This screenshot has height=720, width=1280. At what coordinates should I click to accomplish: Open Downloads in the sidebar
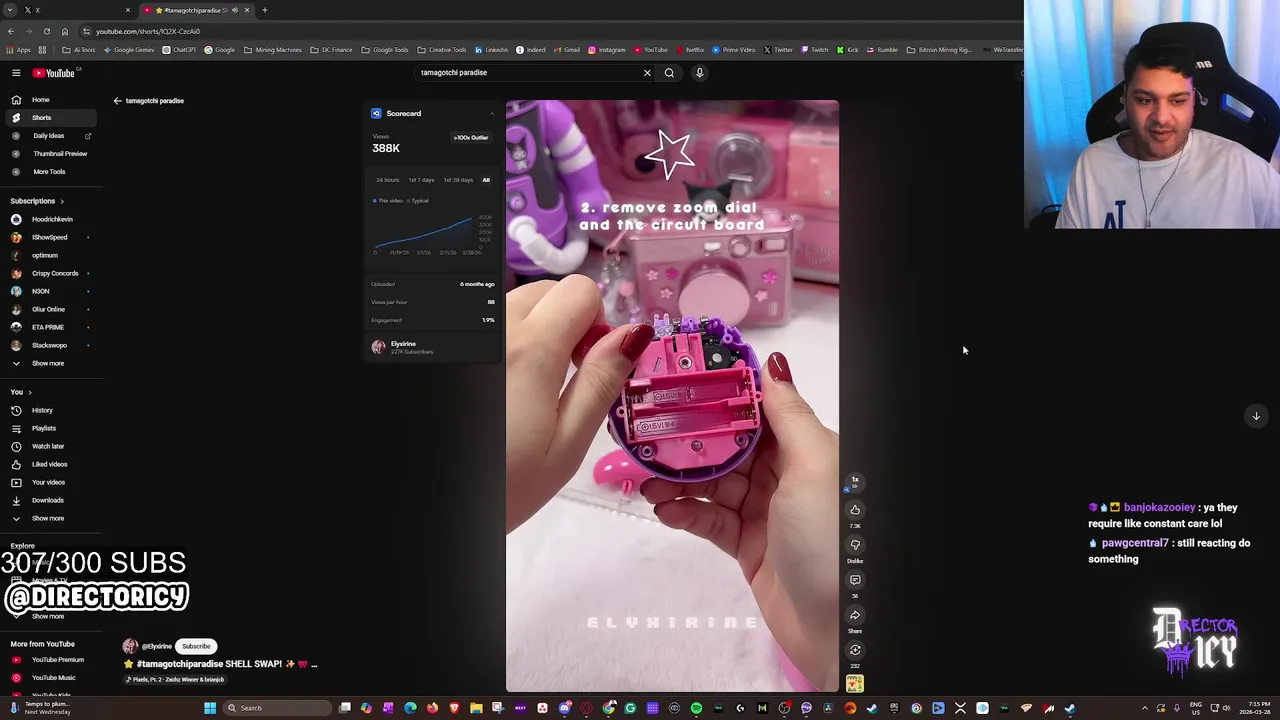pyautogui.click(x=47, y=500)
